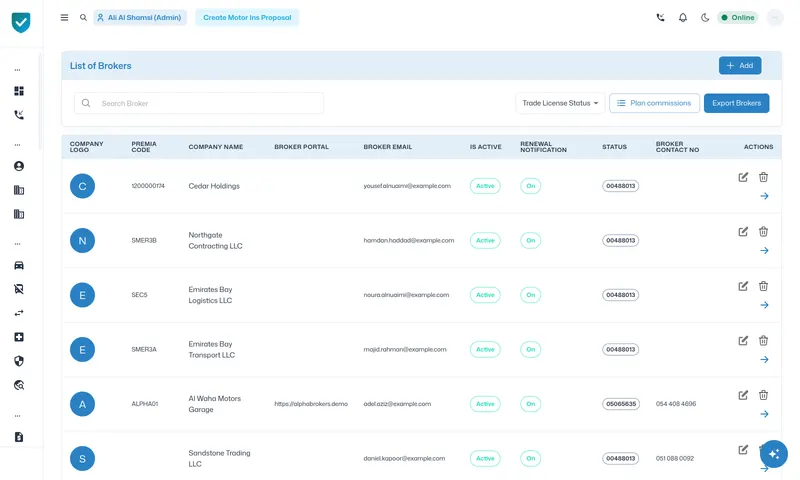The image size is (800, 480).
Task: Toggle renewal notification for Emirates Bay Transport
Action: [531, 350]
